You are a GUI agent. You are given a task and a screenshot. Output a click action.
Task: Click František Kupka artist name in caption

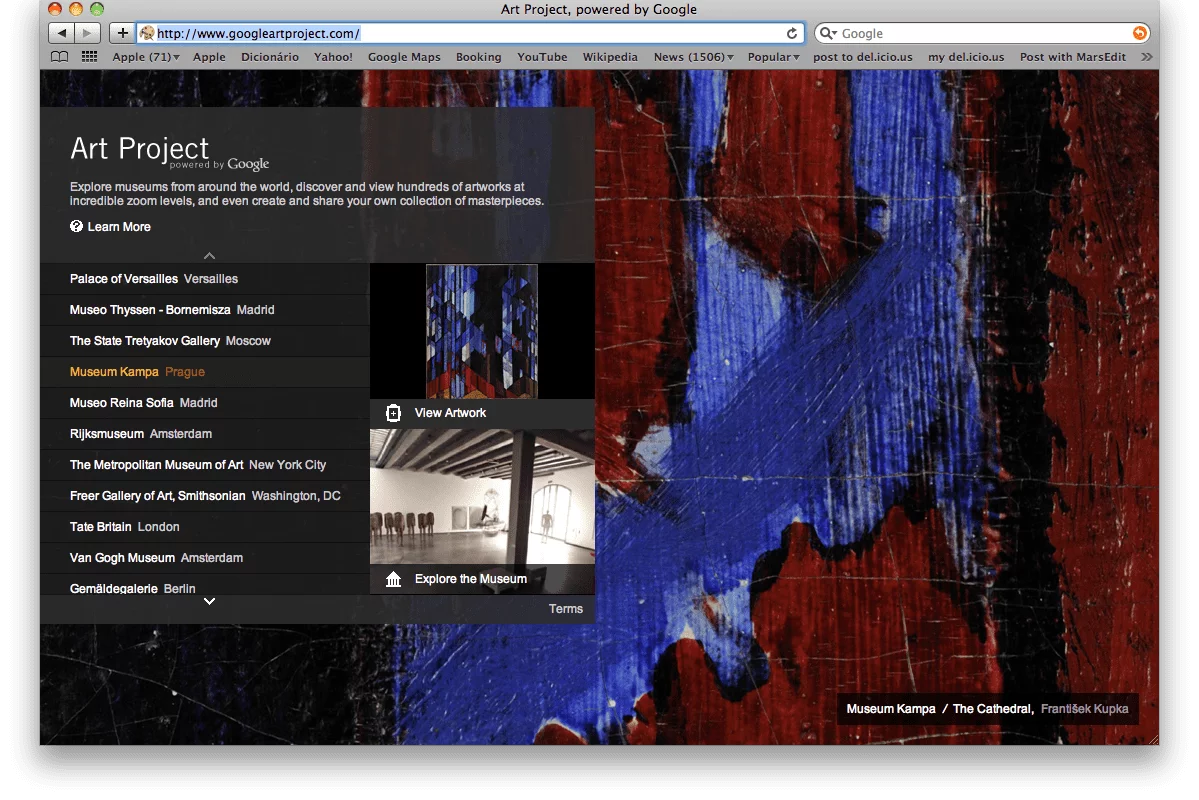click(x=1084, y=709)
